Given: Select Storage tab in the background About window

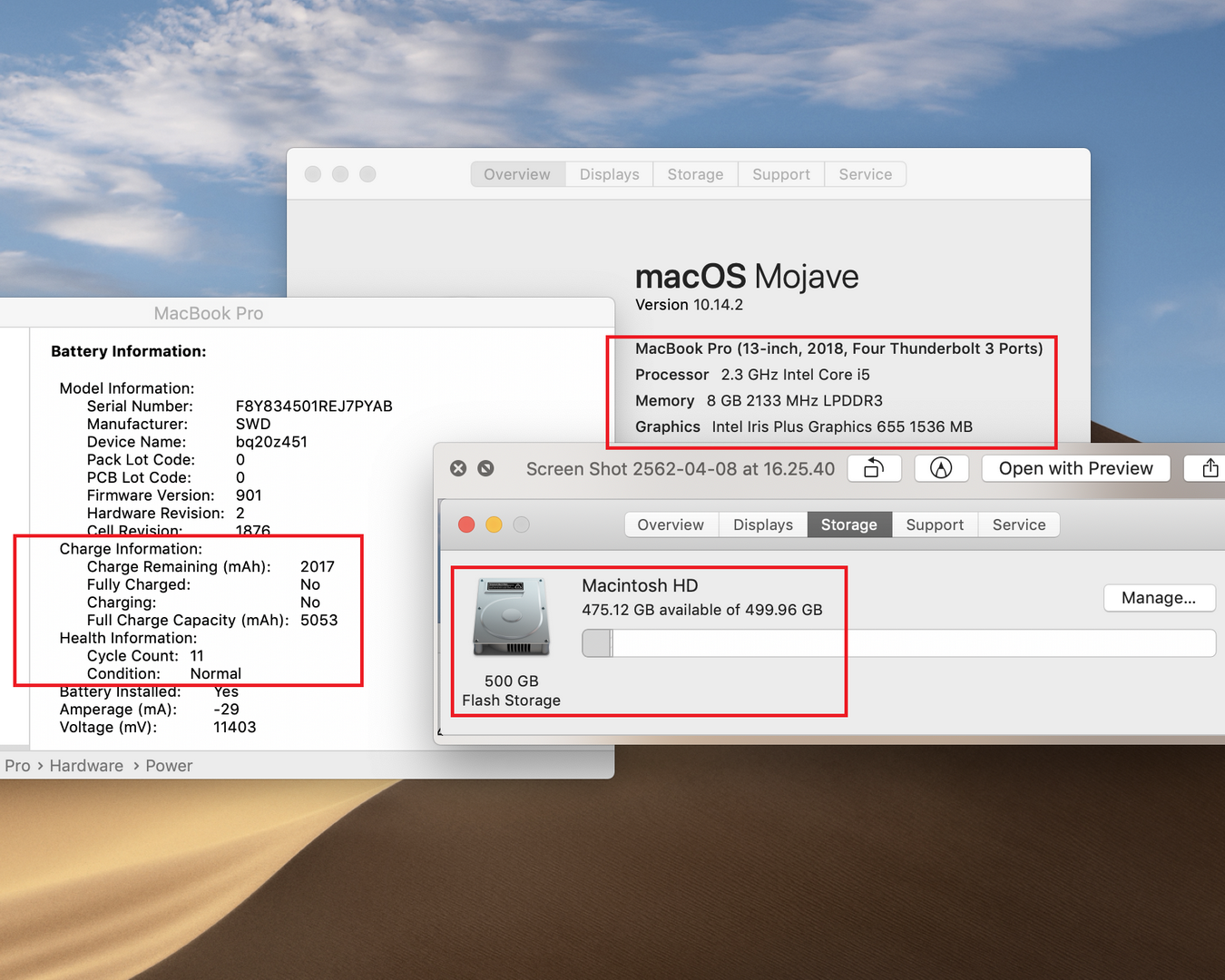Looking at the screenshot, I should [696, 174].
